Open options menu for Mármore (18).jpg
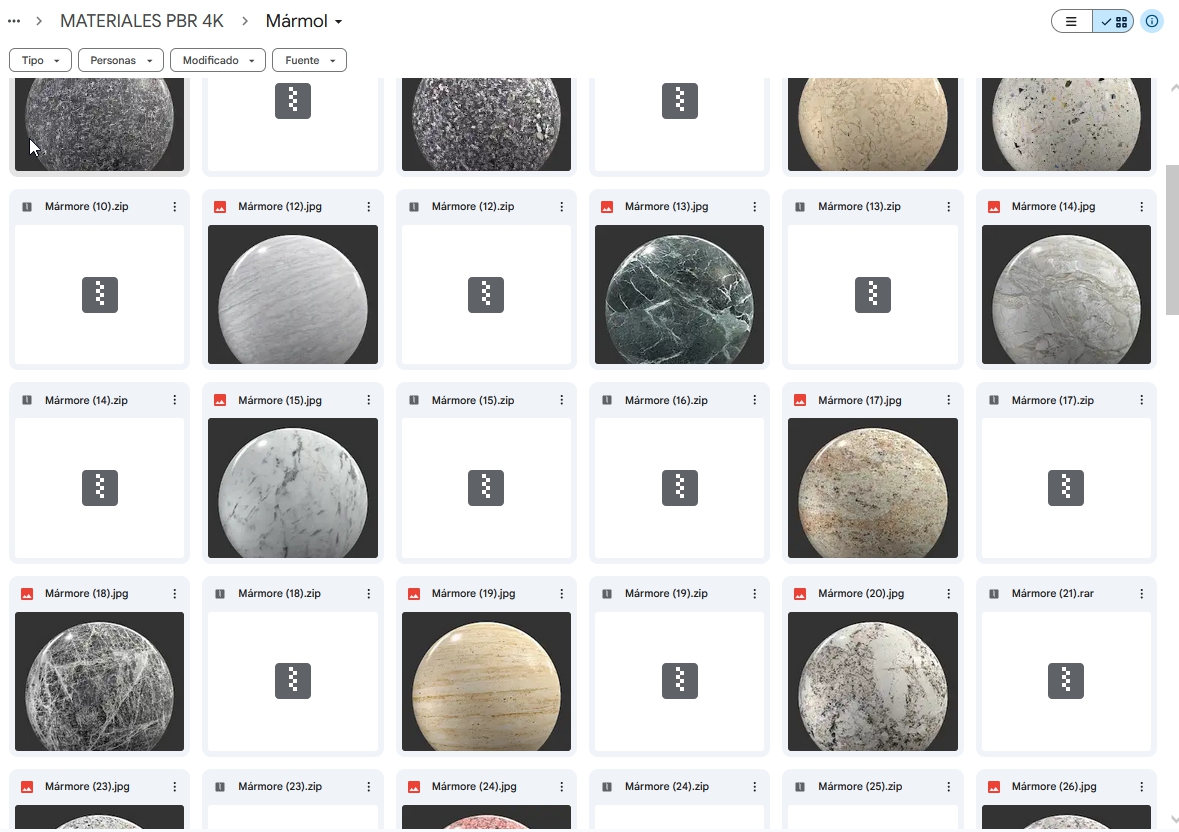1179x832 pixels. click(174, 593)
